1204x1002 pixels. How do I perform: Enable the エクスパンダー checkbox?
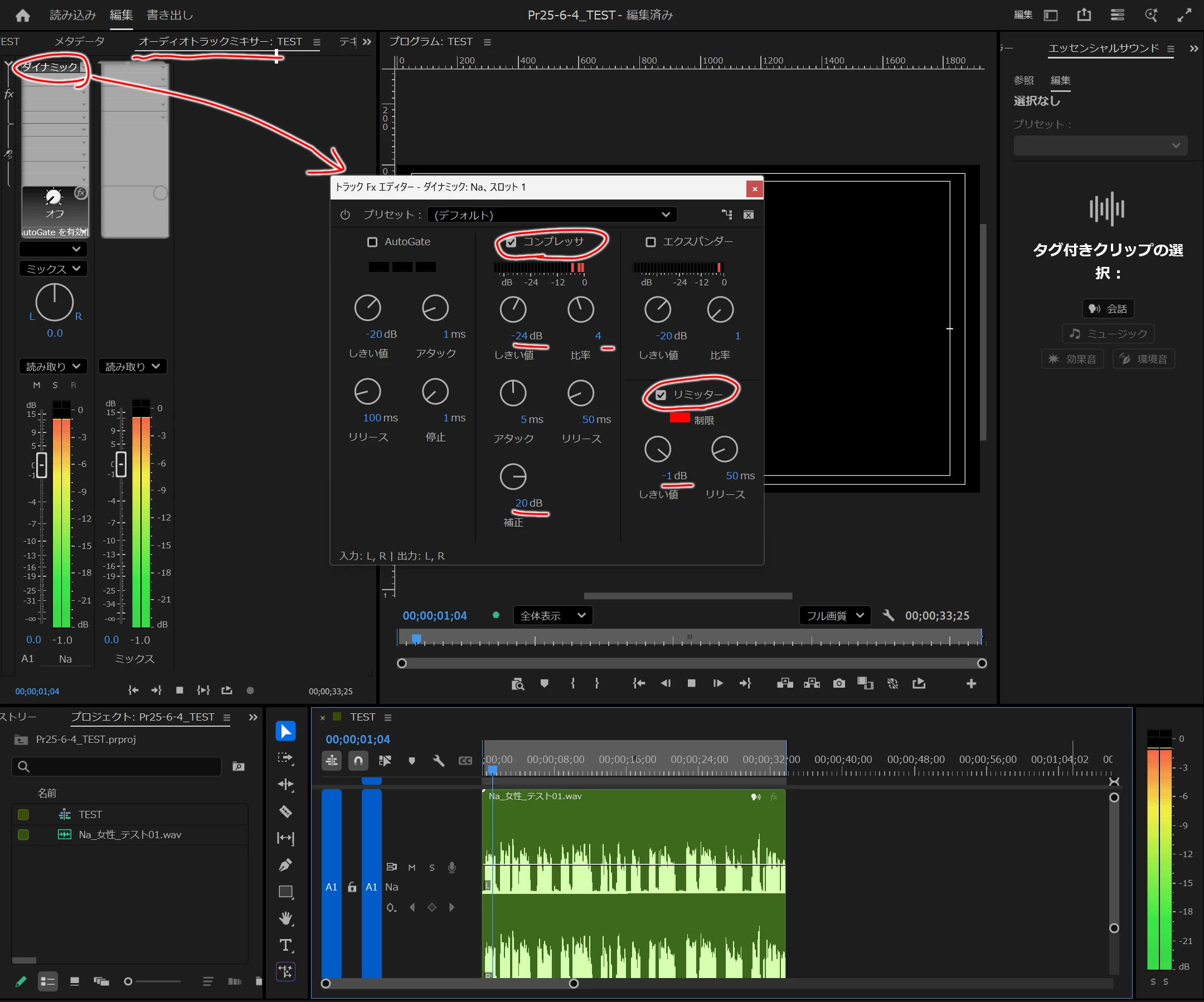[650, 242]
